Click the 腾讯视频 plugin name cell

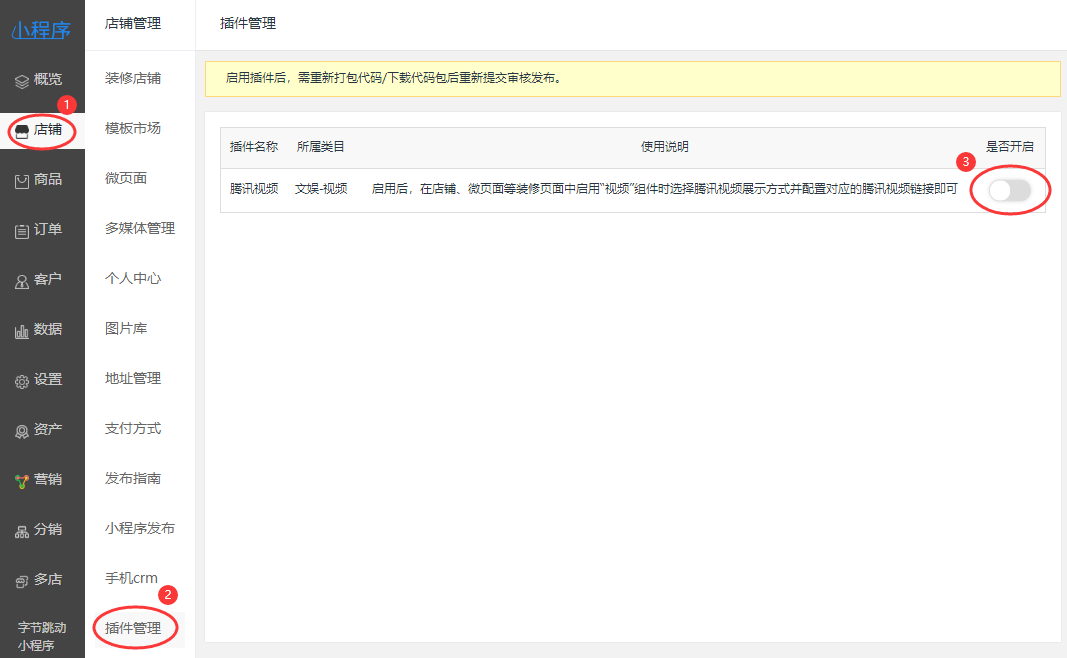[254, 188]
